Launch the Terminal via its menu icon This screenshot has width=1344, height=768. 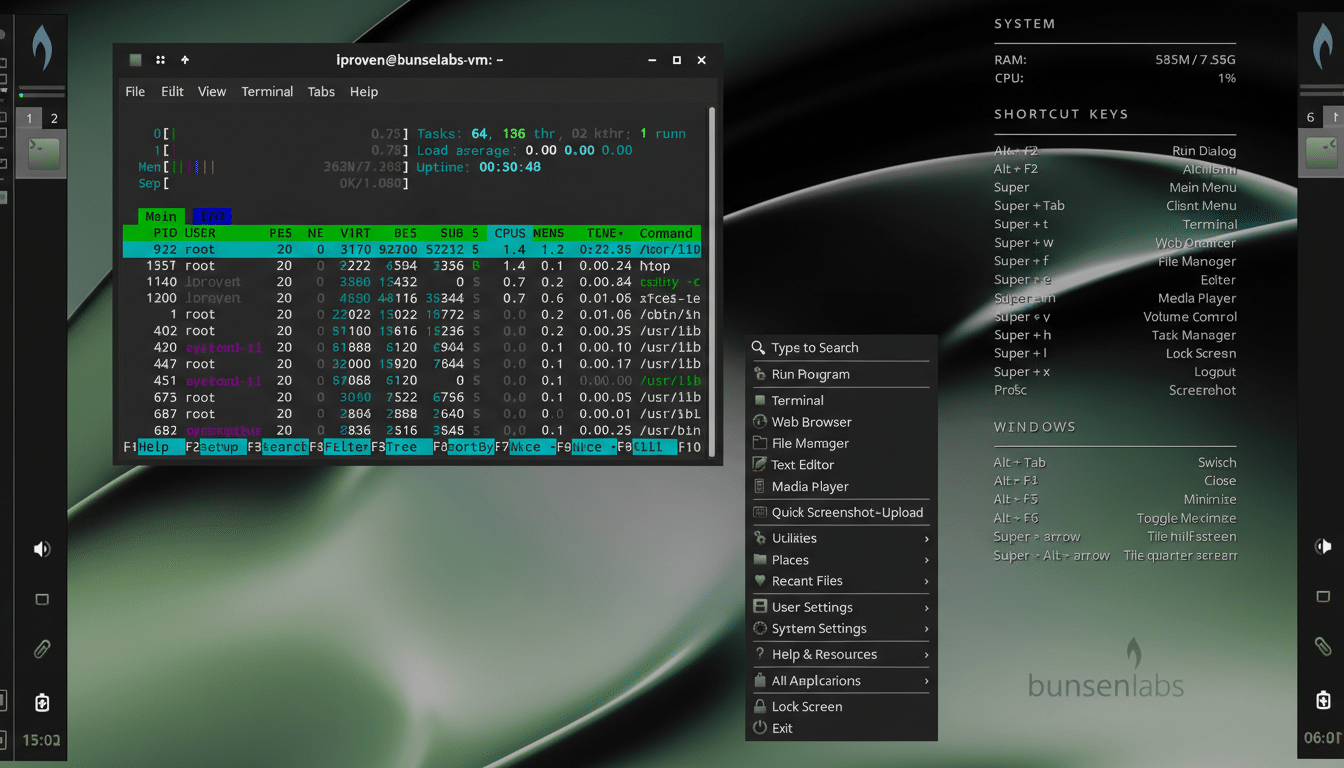coord(761,400)
